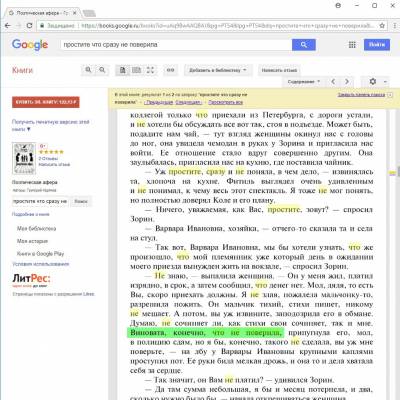Switch to two-page view
The height and width of the screenshot is (400, 400).
(136, 70)
